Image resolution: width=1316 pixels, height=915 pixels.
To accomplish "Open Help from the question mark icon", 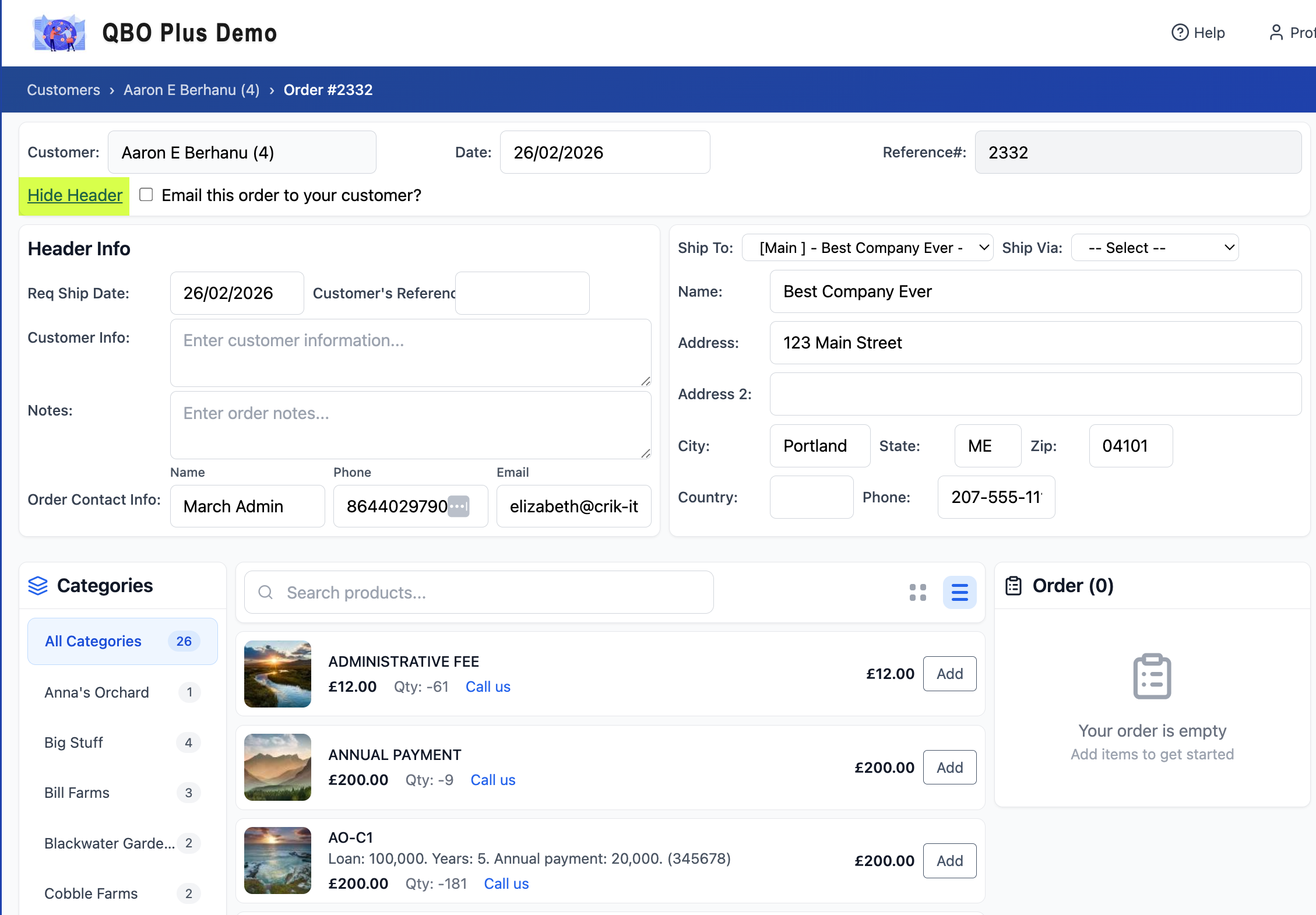I will (1180, 33).
